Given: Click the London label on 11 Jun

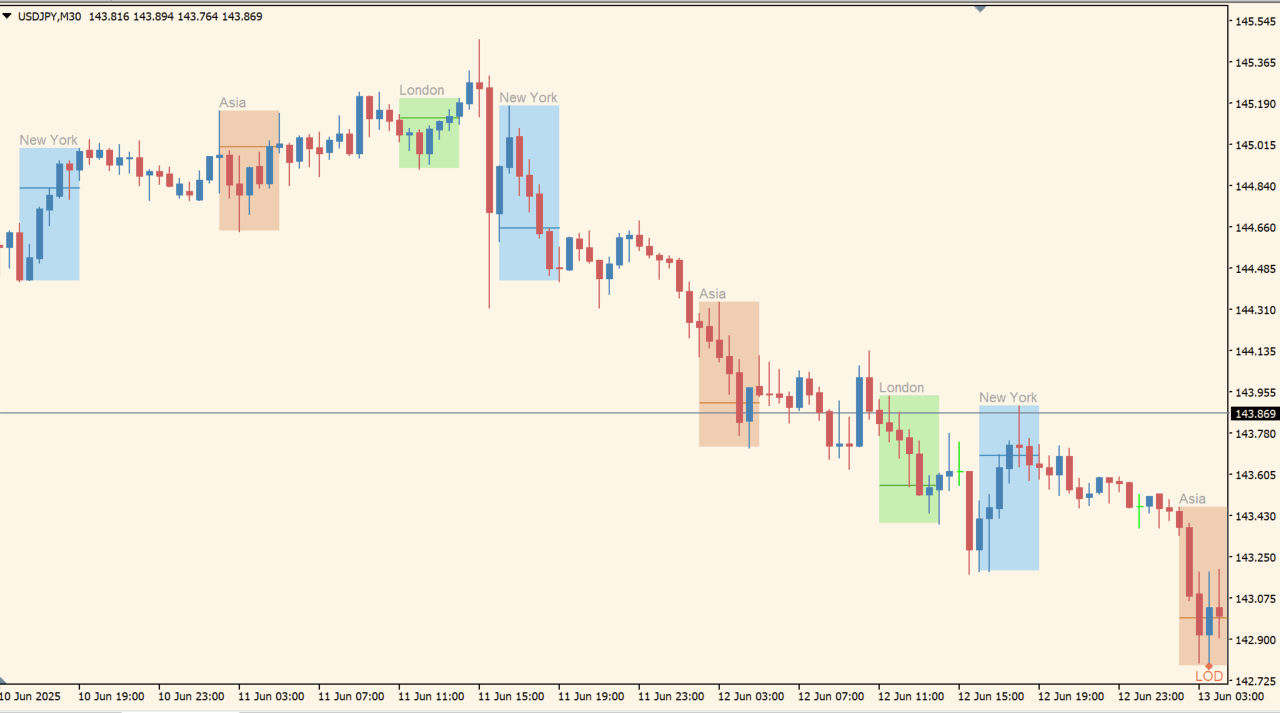Looking at the screenshot, I should [421, 90].
